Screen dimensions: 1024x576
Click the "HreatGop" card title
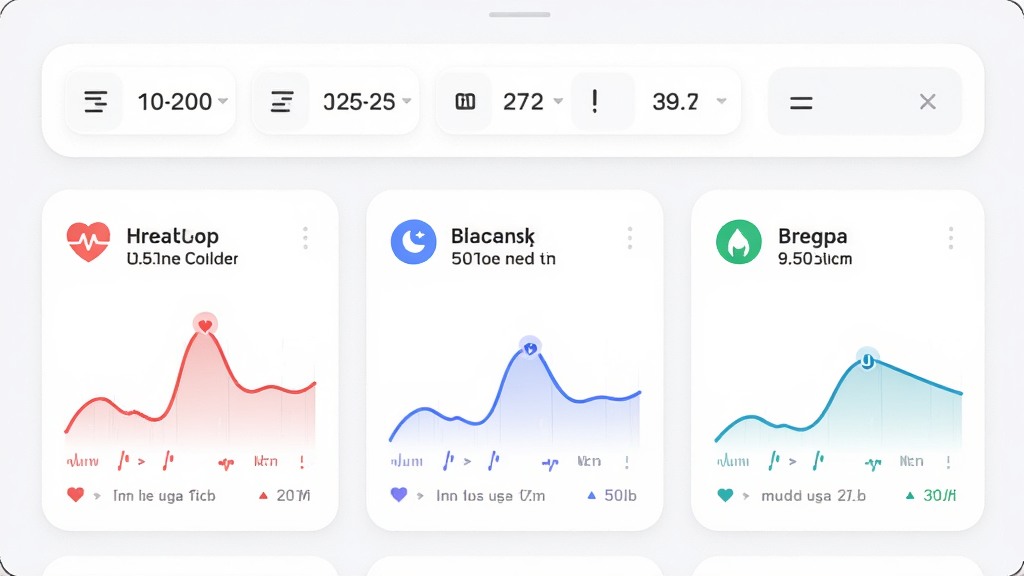(173, 236)
